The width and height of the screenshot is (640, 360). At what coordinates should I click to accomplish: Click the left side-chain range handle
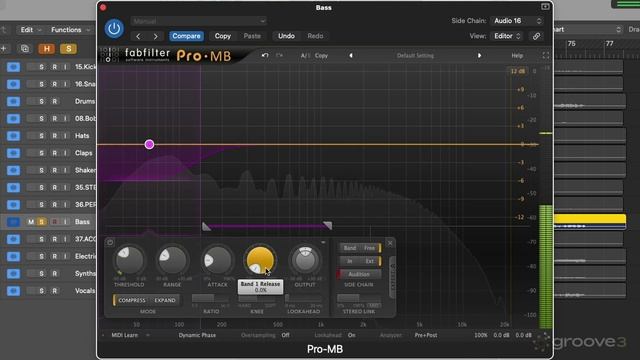(x=207, y=227)
